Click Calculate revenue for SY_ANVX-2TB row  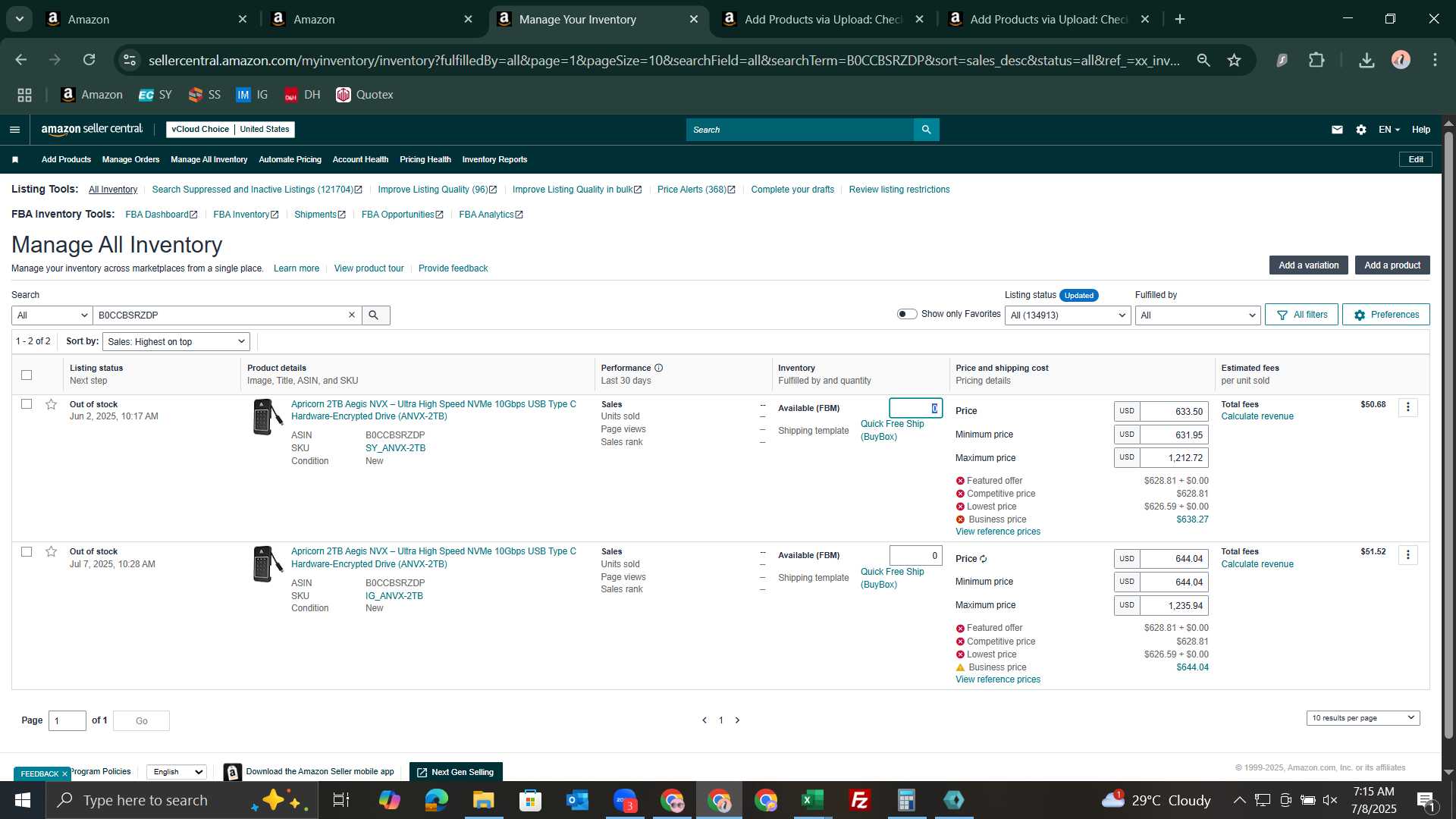[1257, 416]
